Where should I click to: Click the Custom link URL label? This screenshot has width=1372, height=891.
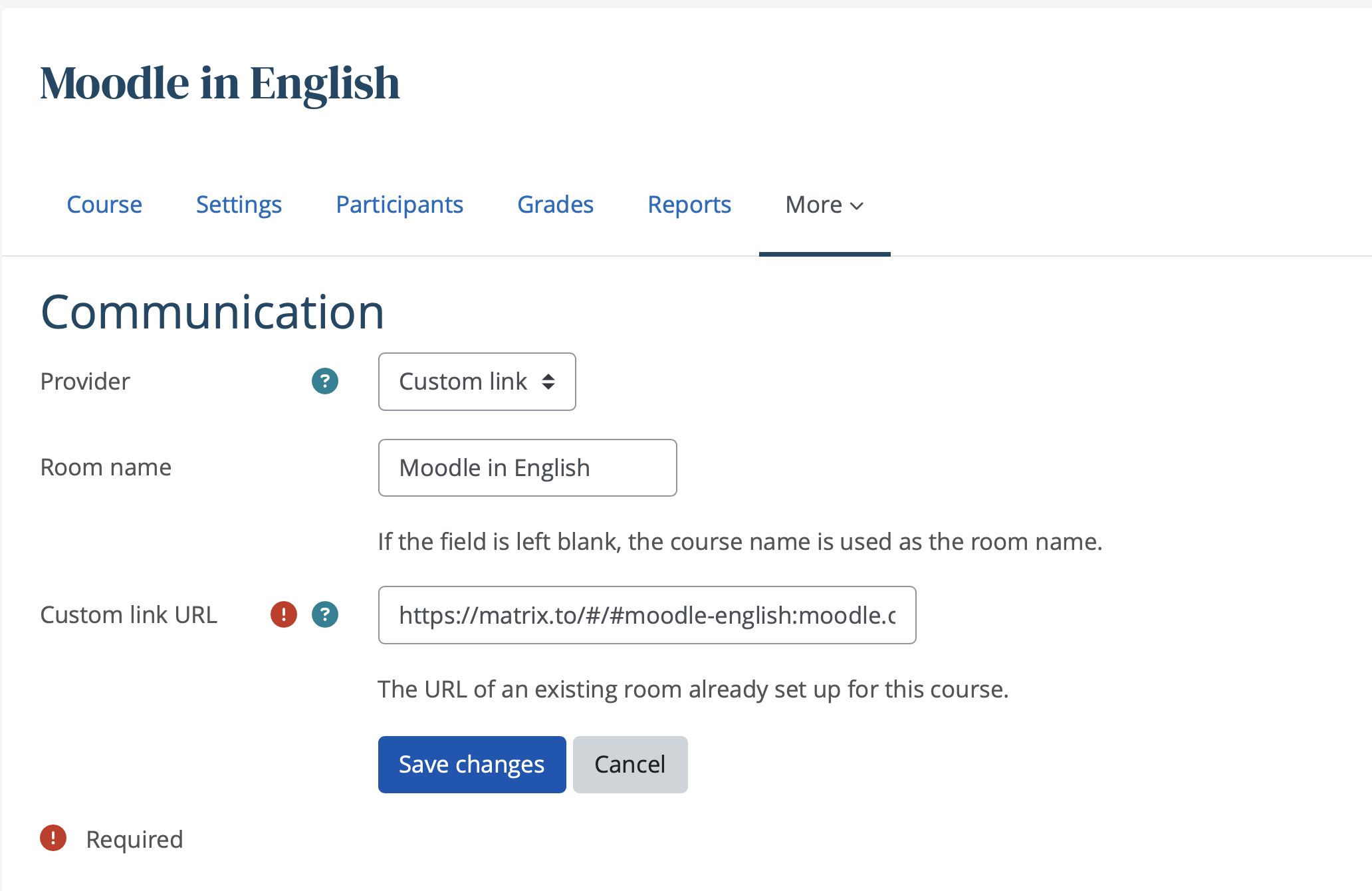tap(129, 614)
